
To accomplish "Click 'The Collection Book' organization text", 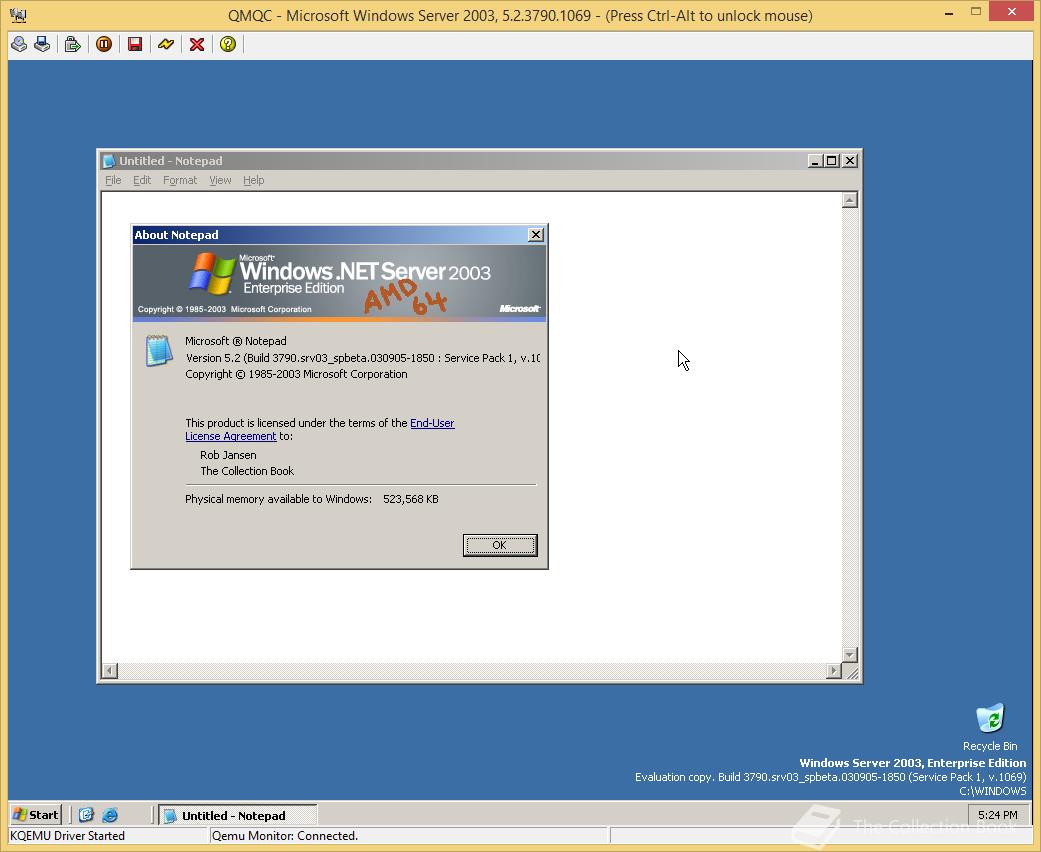I will tap(247, 471).
